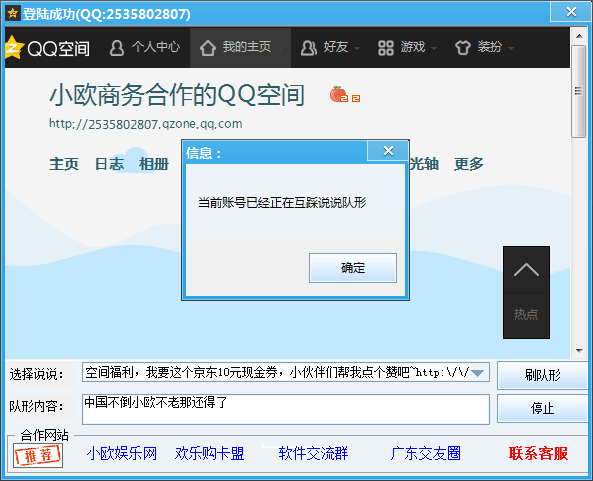Click the house icon for 我的主页

coord(208,48)
